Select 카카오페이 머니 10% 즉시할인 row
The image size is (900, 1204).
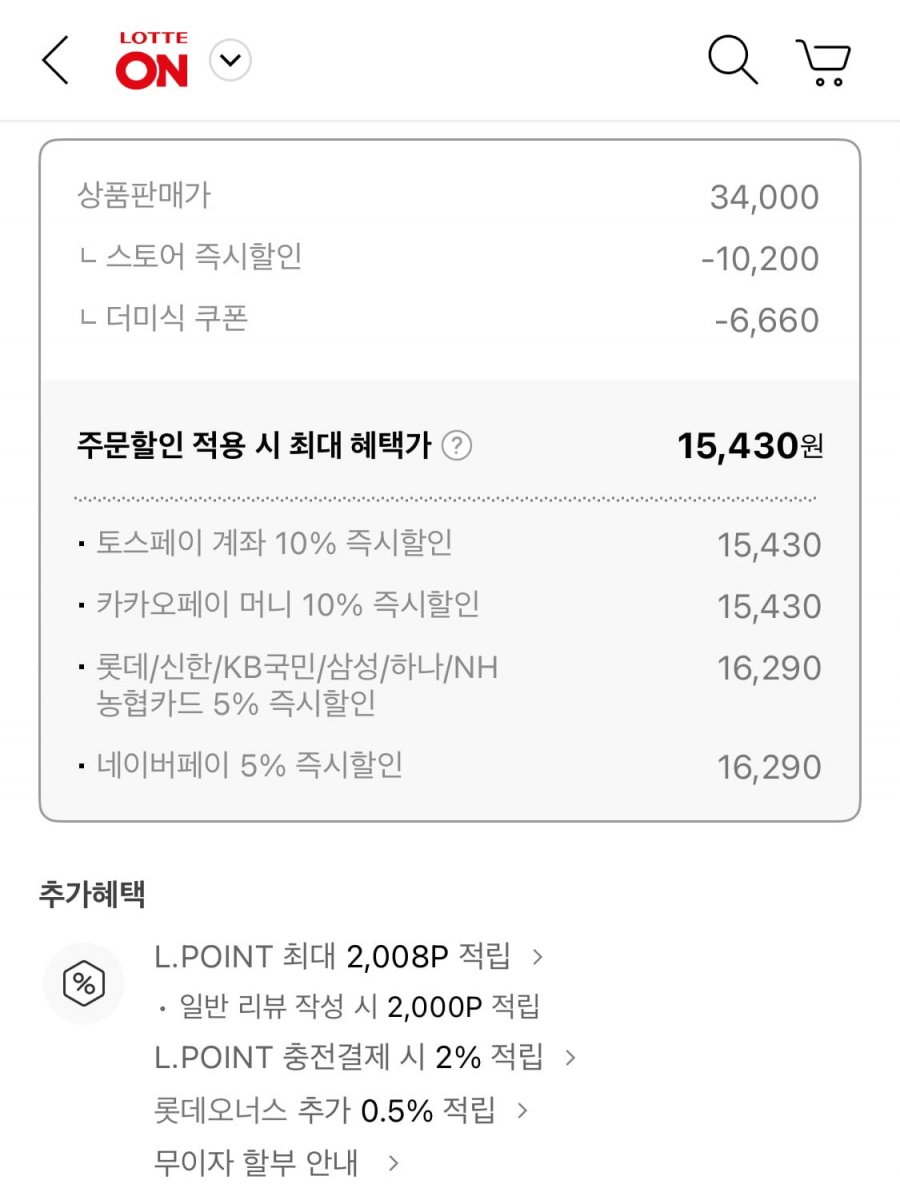[x=449, y=605]
